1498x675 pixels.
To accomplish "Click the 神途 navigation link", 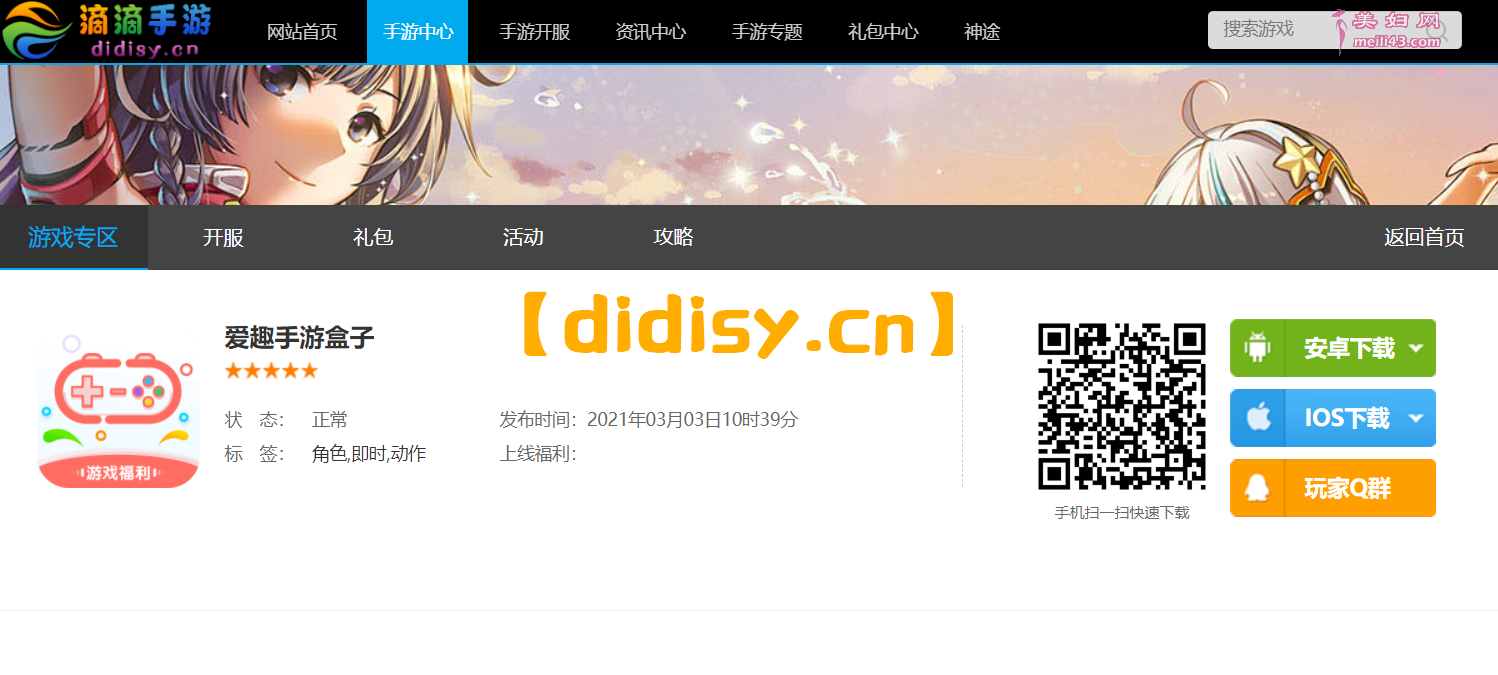I will pyautogui.click(x=982, y=32).
